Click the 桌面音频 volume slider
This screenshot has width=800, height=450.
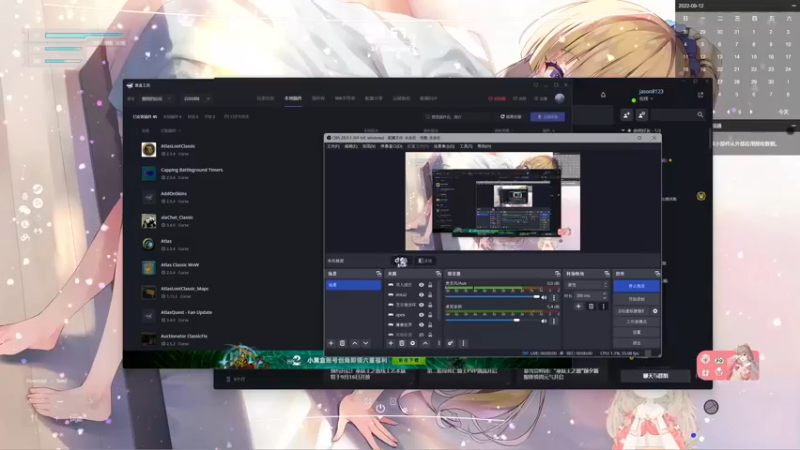[x=493, y=320]
